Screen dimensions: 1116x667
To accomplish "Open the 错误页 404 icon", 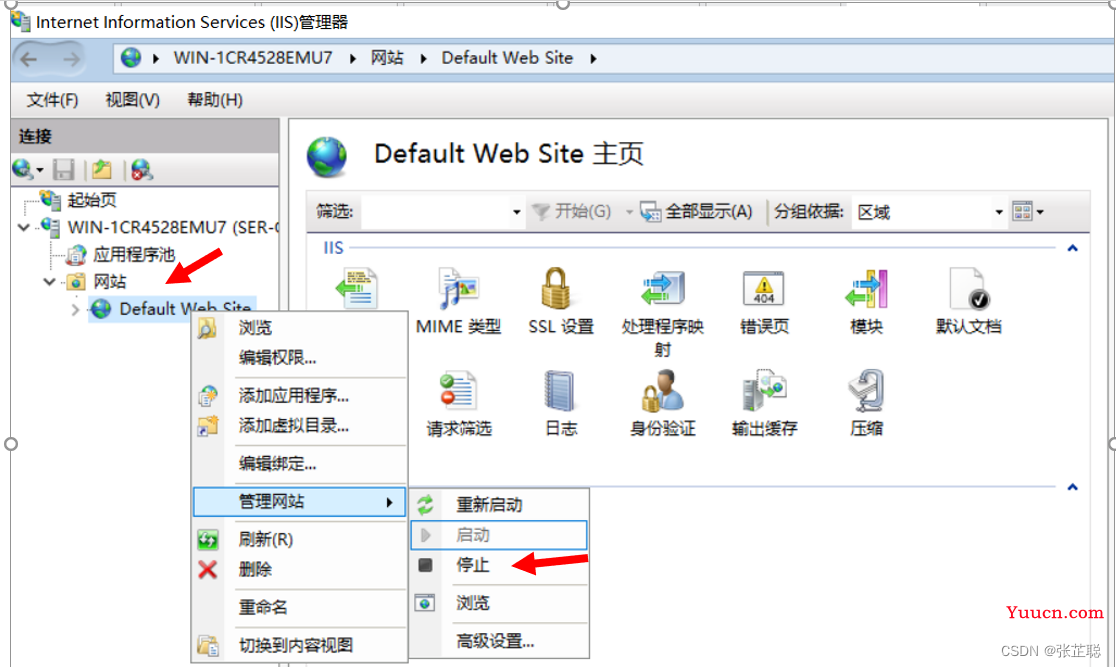I will point(764,288).
